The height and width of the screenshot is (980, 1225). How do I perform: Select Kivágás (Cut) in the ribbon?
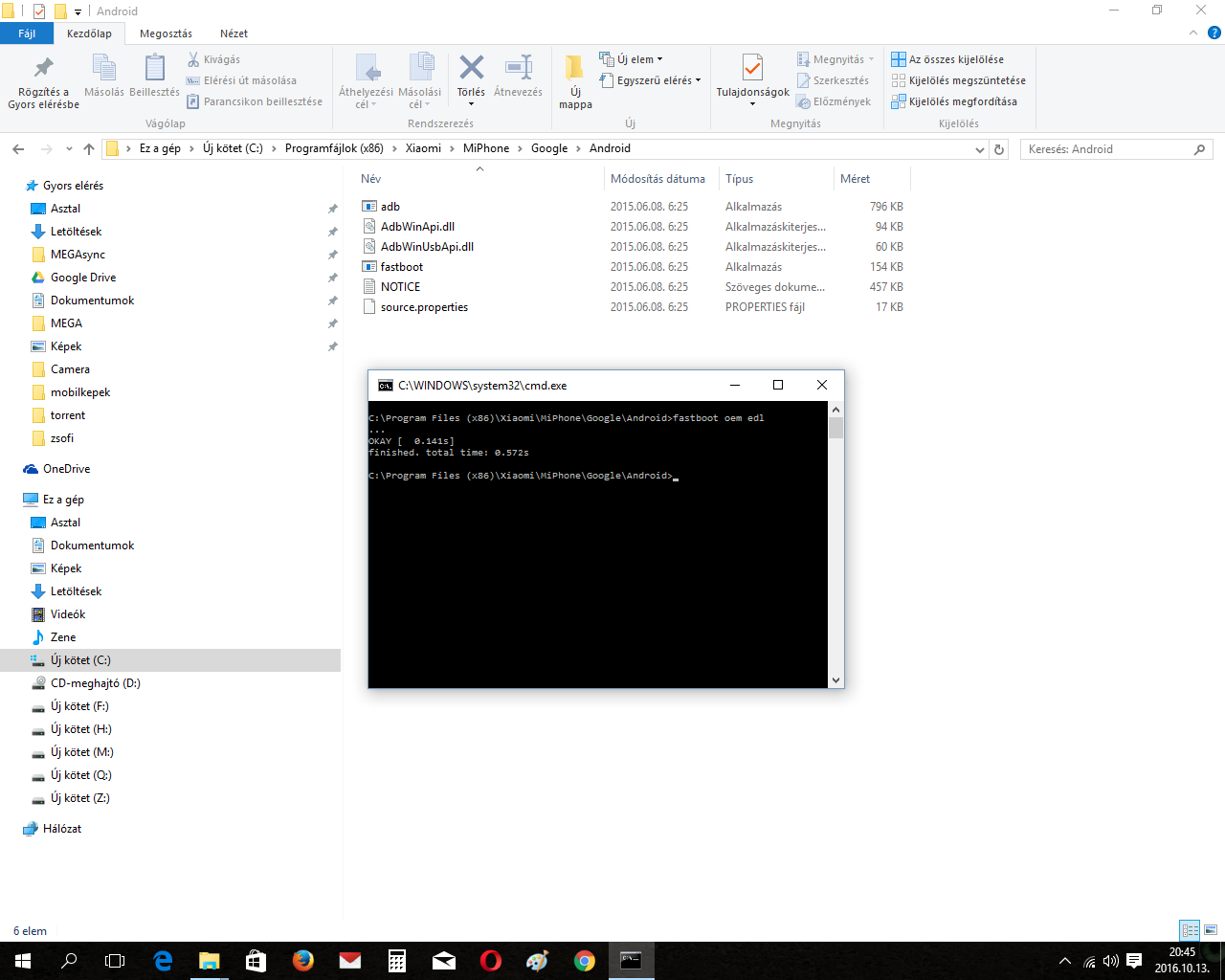(213, 59)
